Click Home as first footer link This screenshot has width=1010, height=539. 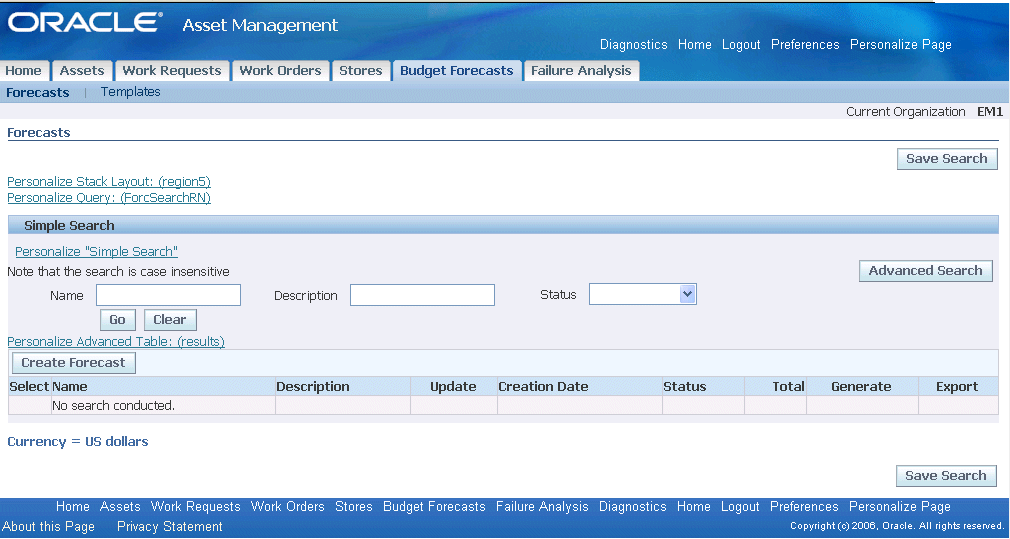pyautogui.click(x=73, y=506)
